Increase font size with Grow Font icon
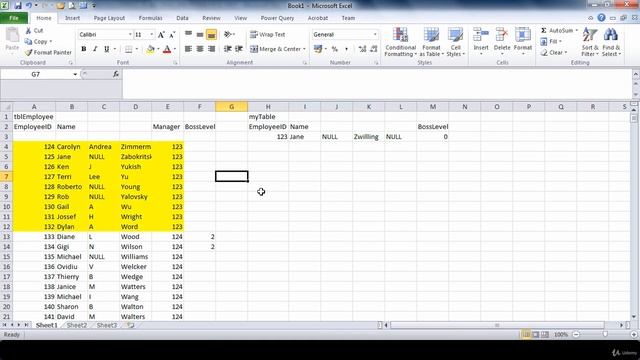 pos(161,35)
